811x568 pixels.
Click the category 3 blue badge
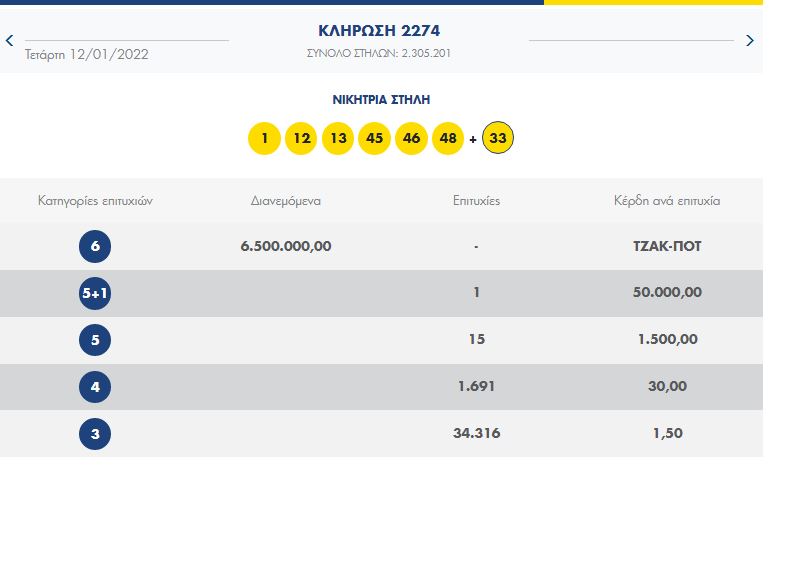[95, 434]
